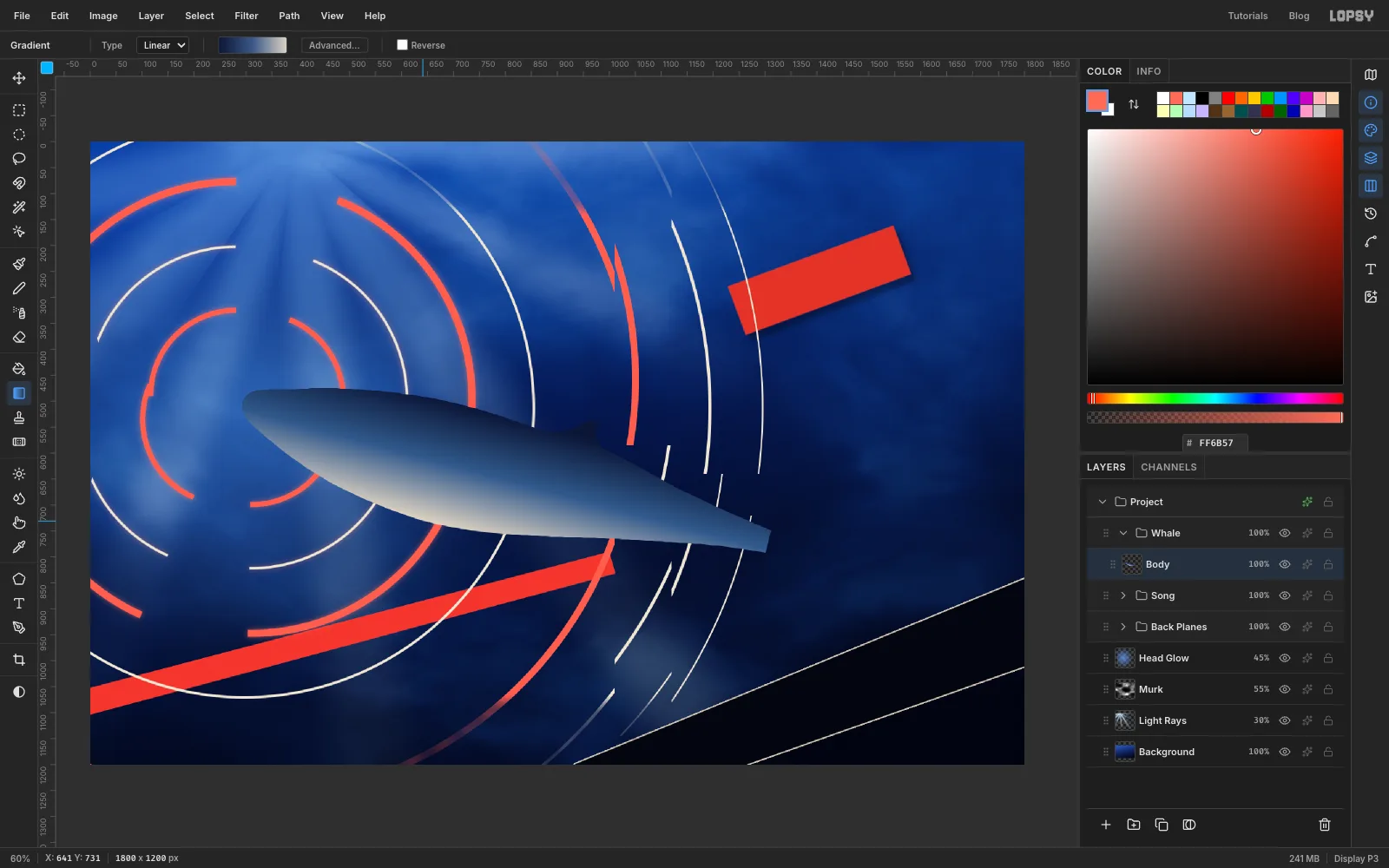Image resolution: width=1389 pixels, height=868 pixels.
Task: Hide the Background layer
Action: [1285, 752]
